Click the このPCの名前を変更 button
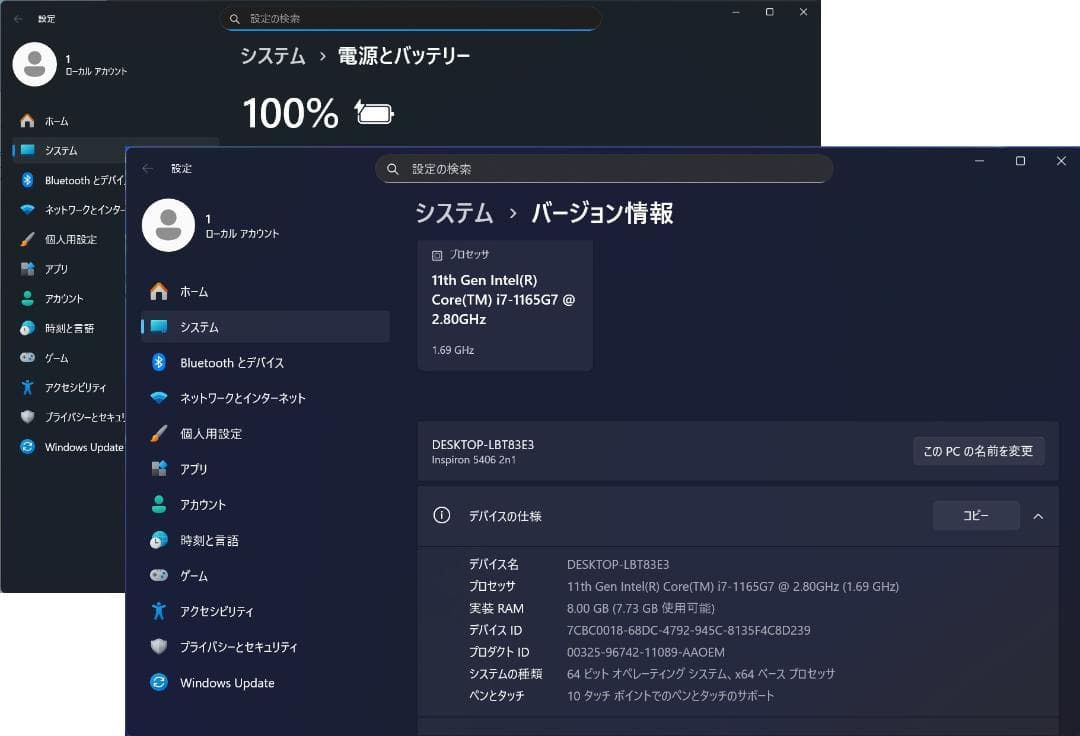Screen dimensions: 1080x736 (x=978, y=451)
